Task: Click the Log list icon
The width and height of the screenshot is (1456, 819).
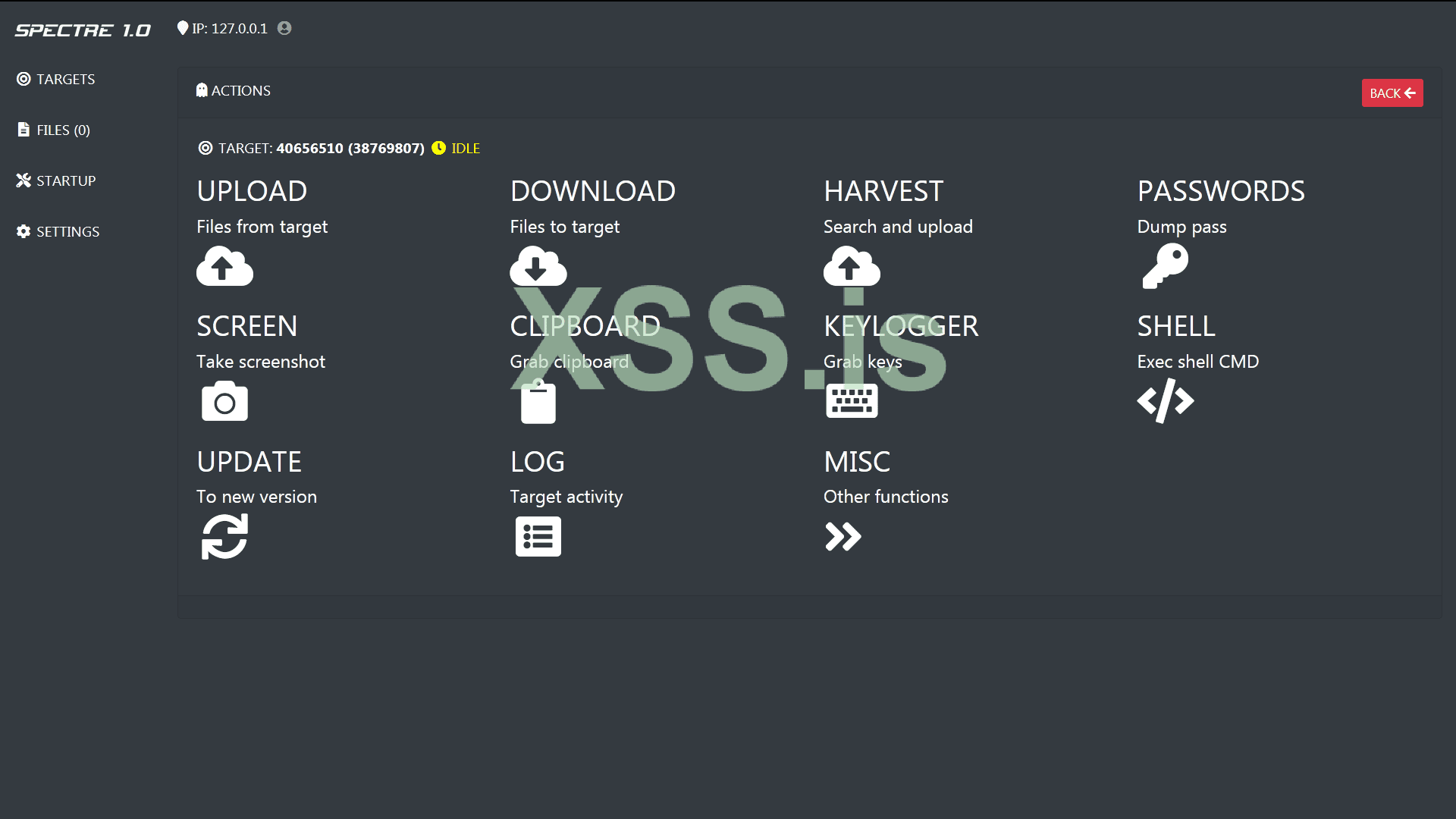Action: 538,536
